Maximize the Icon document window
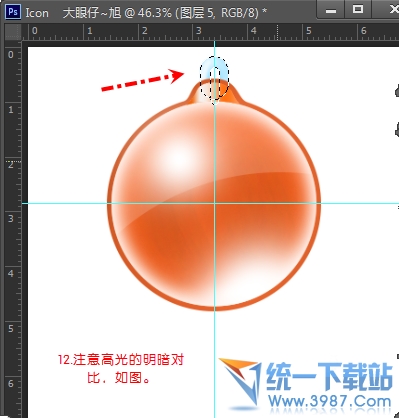Screen dimensions: 399x418 click(358, 9)
